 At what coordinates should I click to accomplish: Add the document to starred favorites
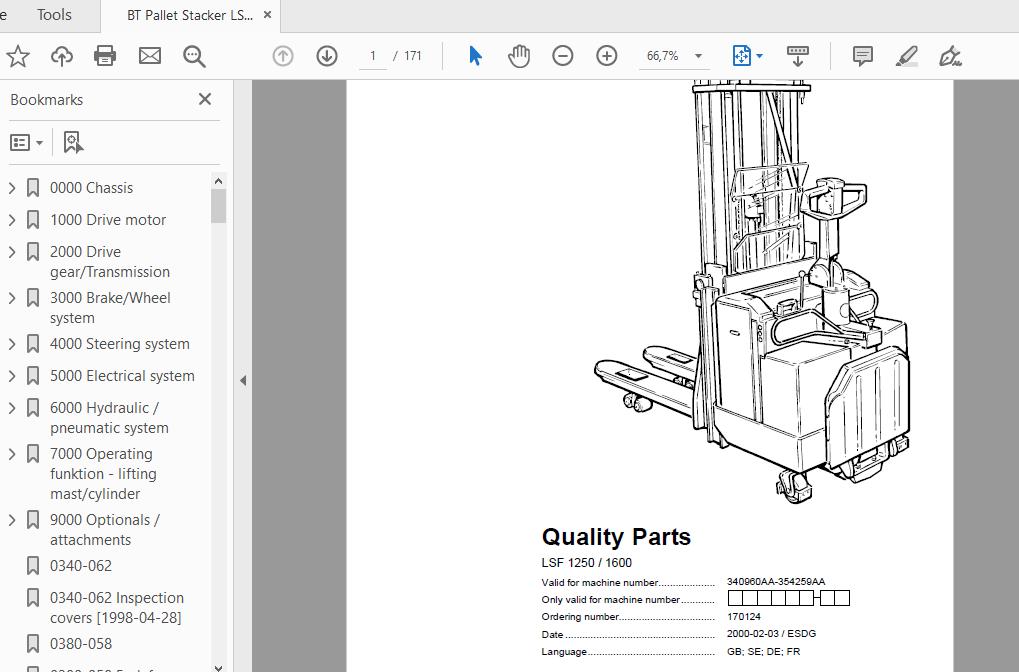click(x=18, y=57)
